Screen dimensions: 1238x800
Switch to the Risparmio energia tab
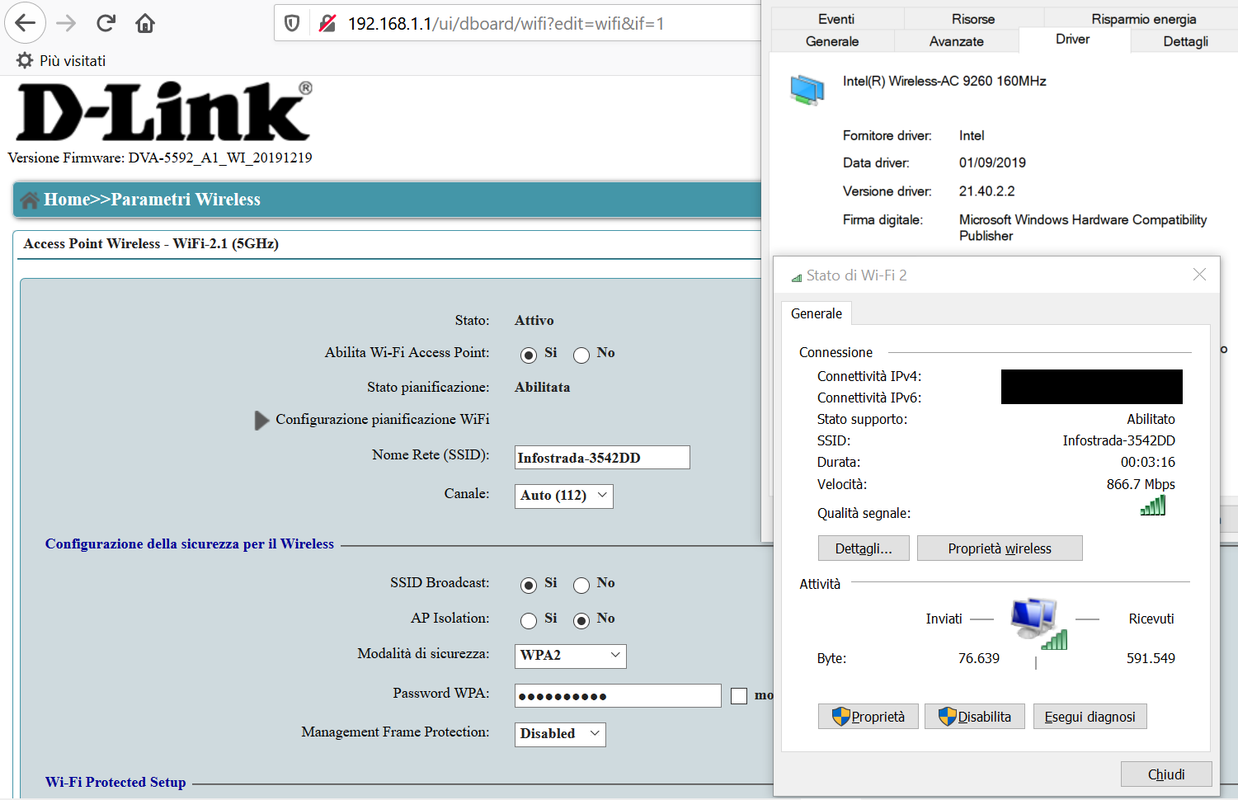(x=1144, y=19)
